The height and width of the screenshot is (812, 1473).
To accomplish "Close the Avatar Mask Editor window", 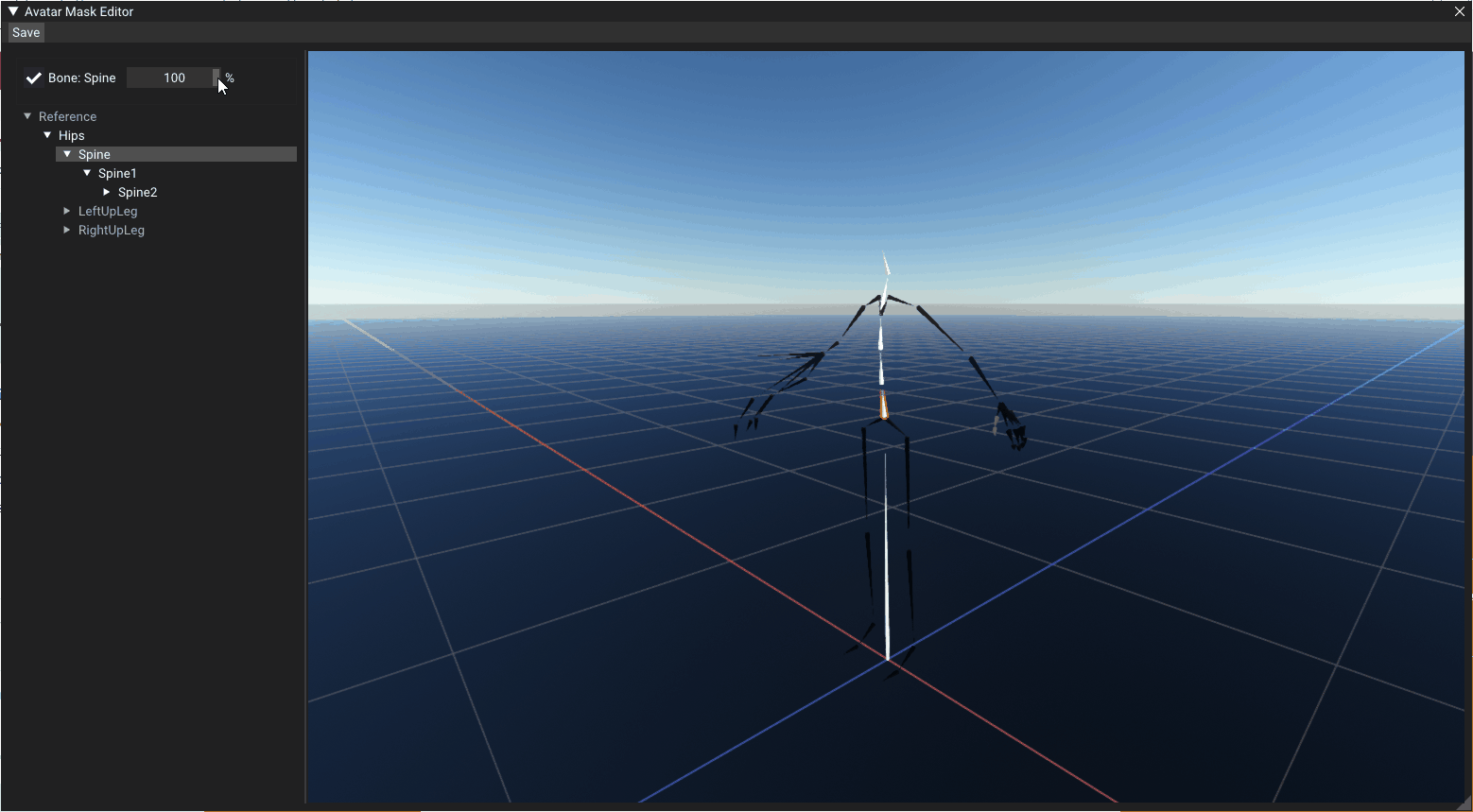I will click(1460, 11).
